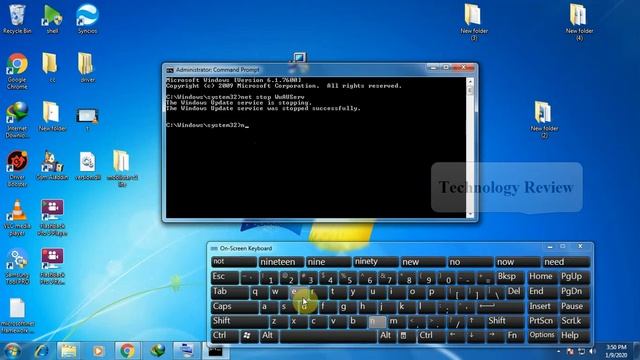Click the PgDn key on keyboard
640x360 pixels.
tap(575, 292)
